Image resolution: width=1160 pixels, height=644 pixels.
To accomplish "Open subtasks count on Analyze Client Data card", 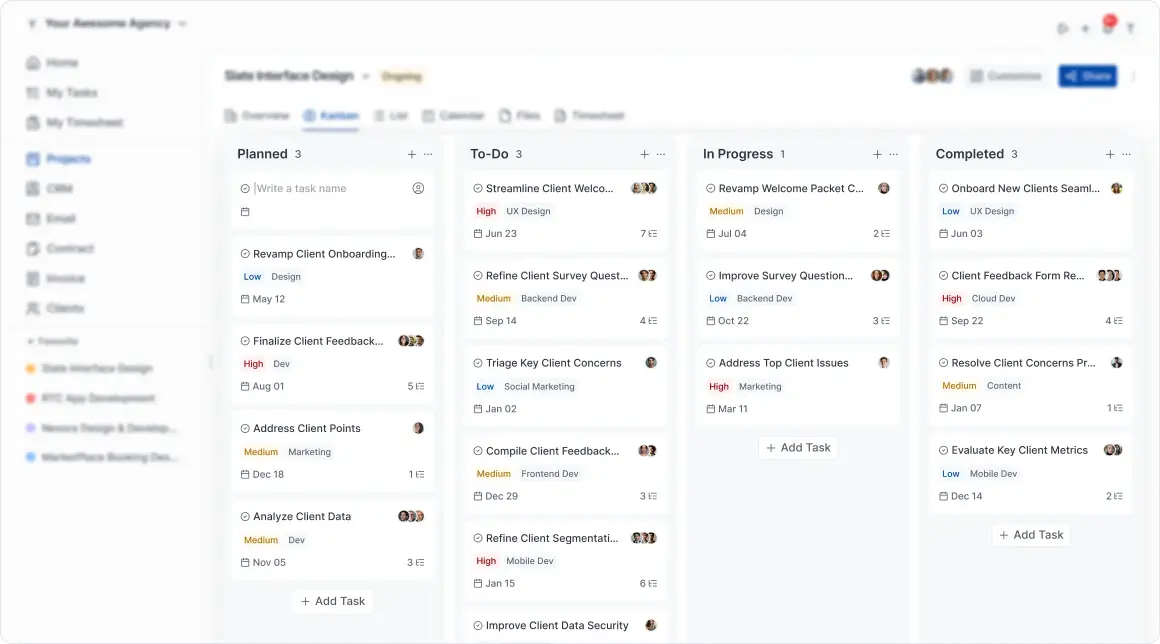I will coord(416,563).
